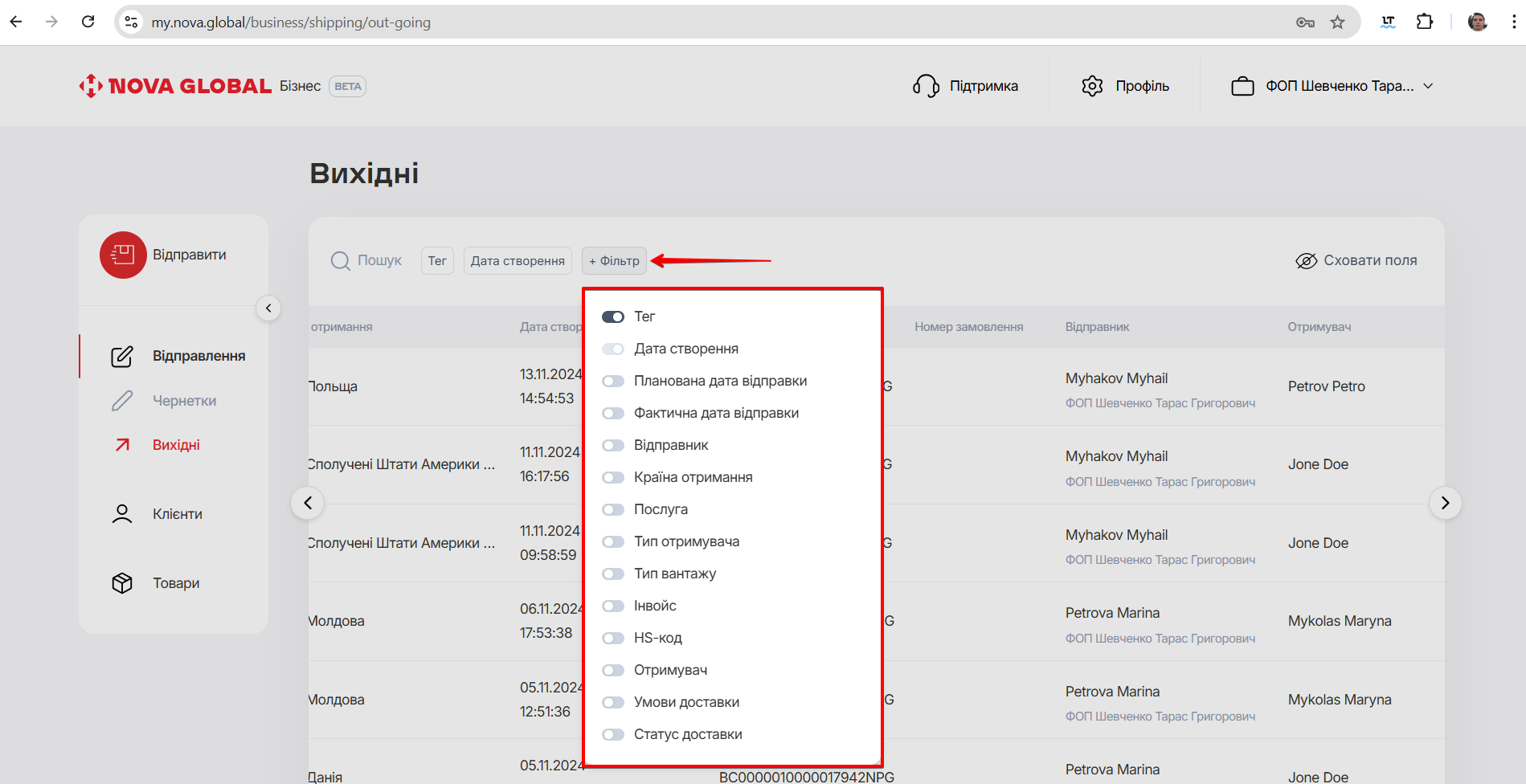Expand the ФОП Шевченко account dropdown
Image resolution: width=1526 pixels, height=784 pixels.
[1428, 86]
